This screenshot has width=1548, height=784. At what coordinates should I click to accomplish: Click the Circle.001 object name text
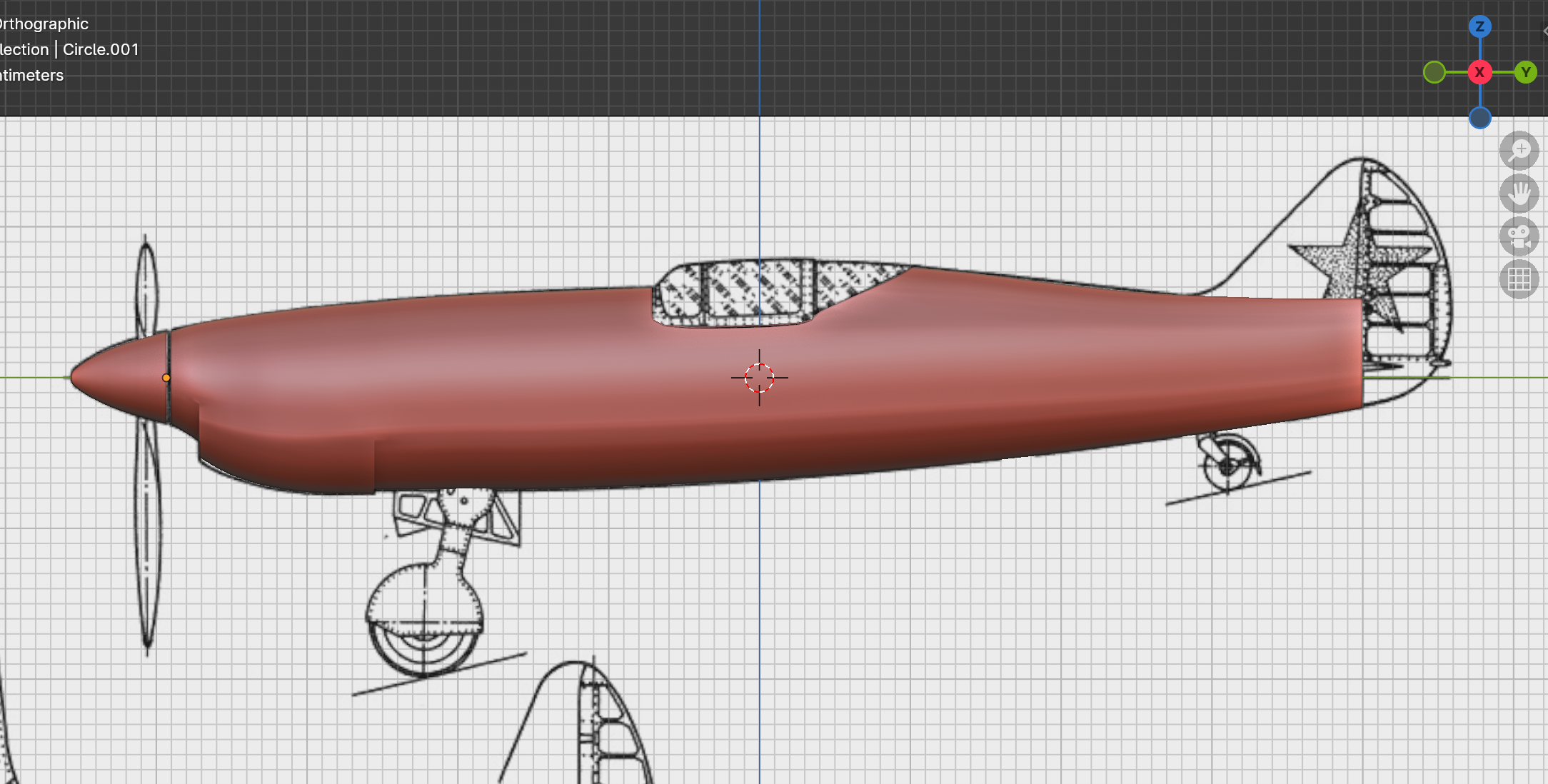101,49
